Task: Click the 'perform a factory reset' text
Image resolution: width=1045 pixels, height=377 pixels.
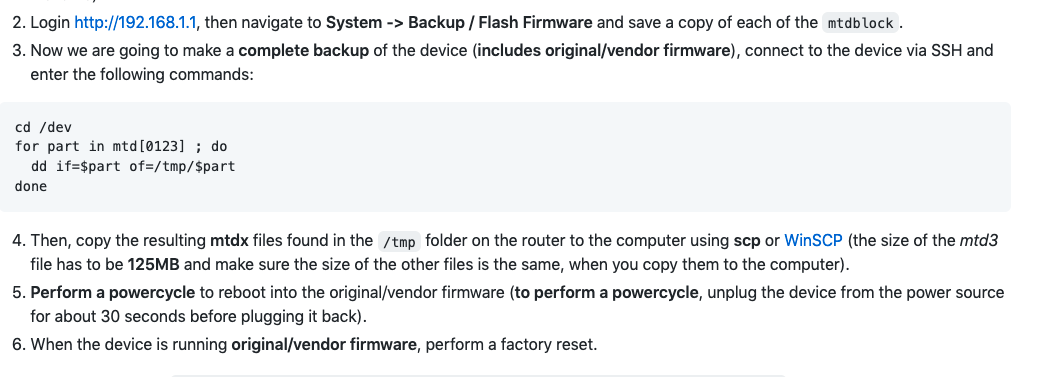Action: [x=509, y=344]
